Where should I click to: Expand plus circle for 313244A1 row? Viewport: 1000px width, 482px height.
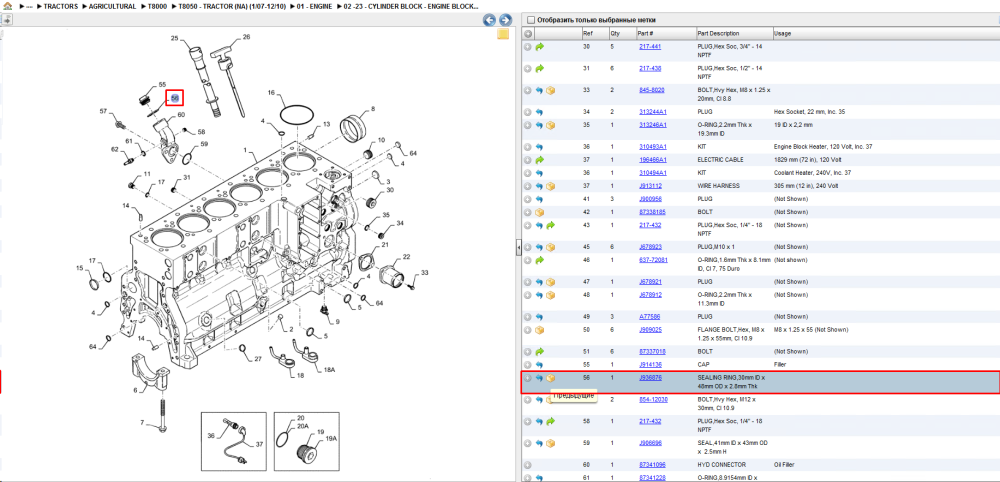point(528,112)
